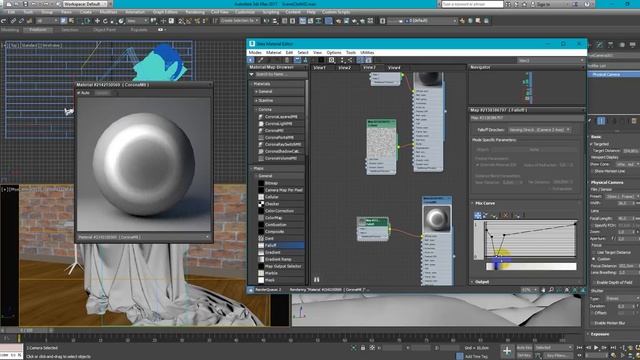
Task: Click the material preview sphere thumbnail
Action: [436, 218]
